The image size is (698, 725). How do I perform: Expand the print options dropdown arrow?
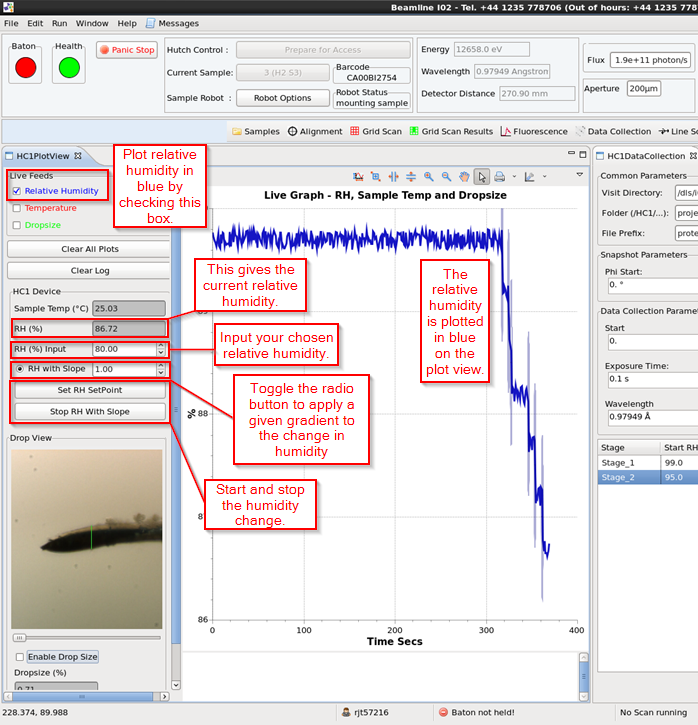512,178
